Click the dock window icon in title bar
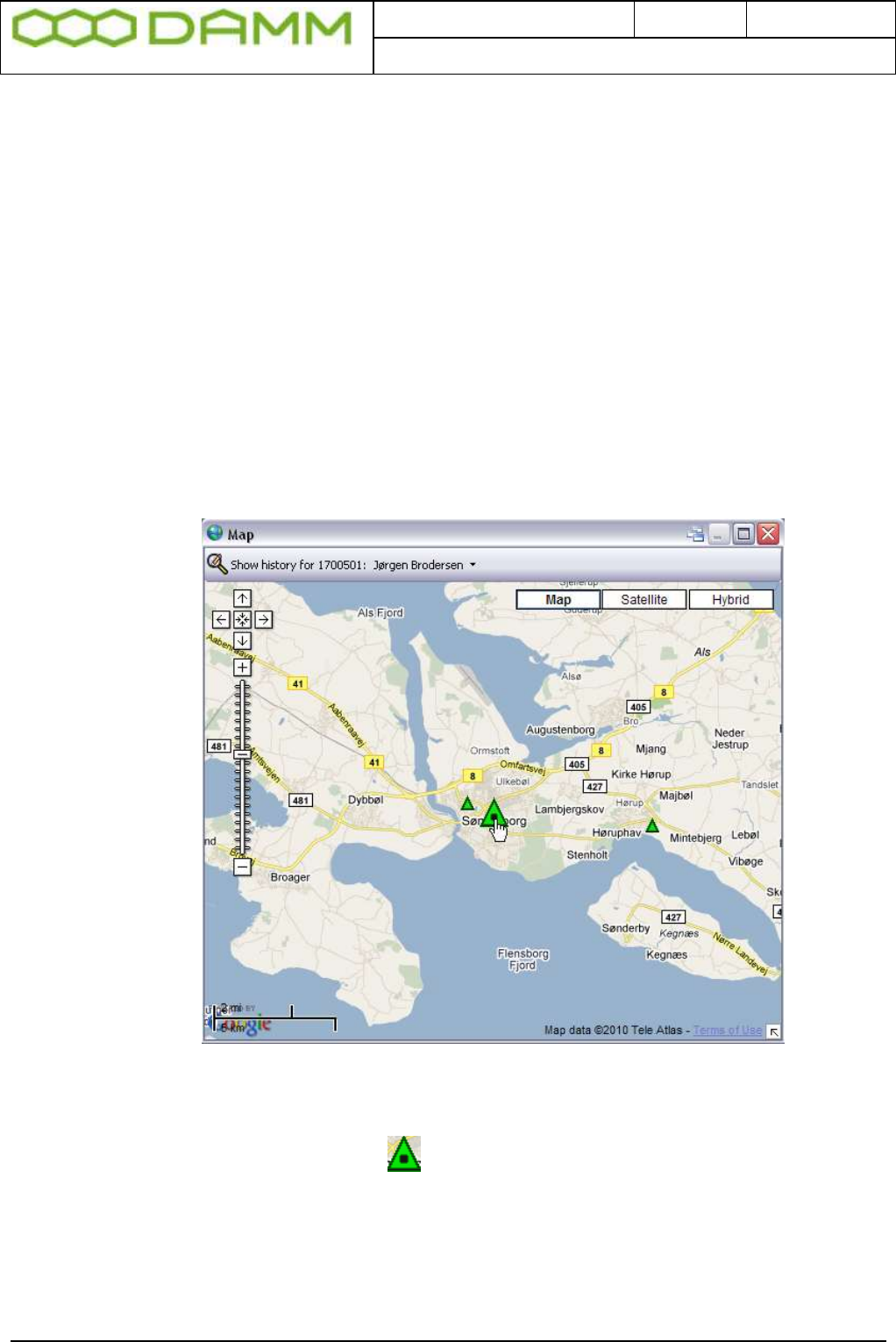The width and height of the screenshot is (896, 1342). point(696,534)
